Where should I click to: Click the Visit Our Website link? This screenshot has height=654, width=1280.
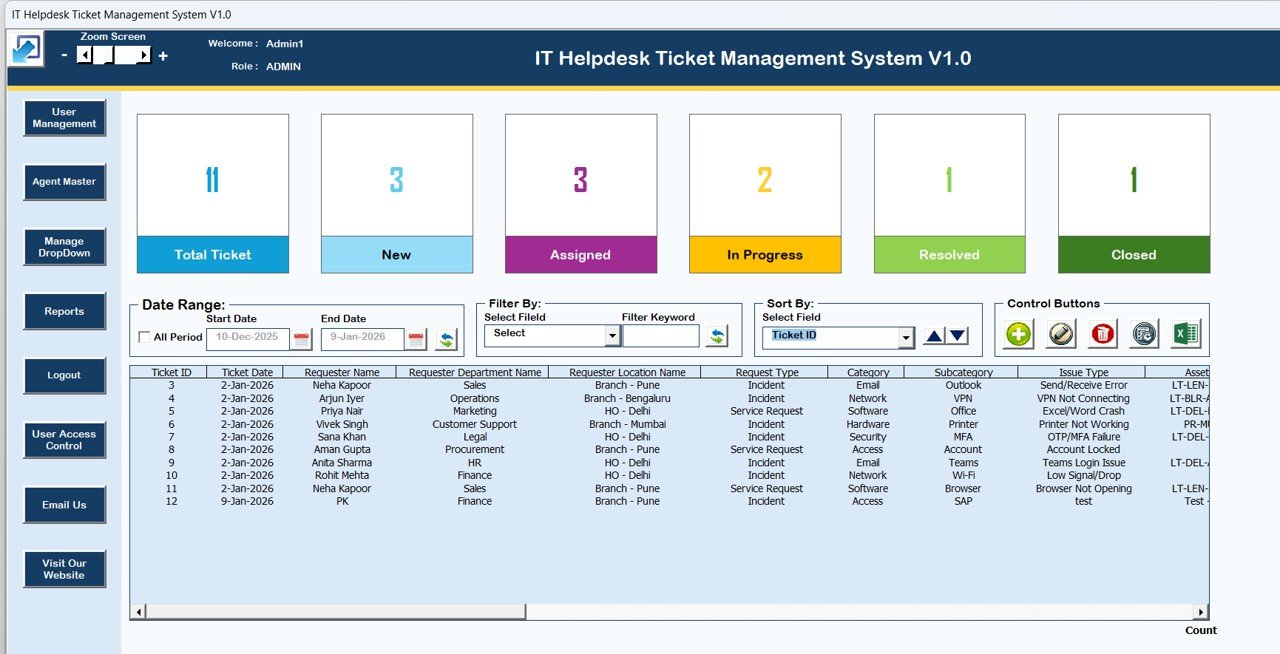pyautogui.click(x=64, y=569)
